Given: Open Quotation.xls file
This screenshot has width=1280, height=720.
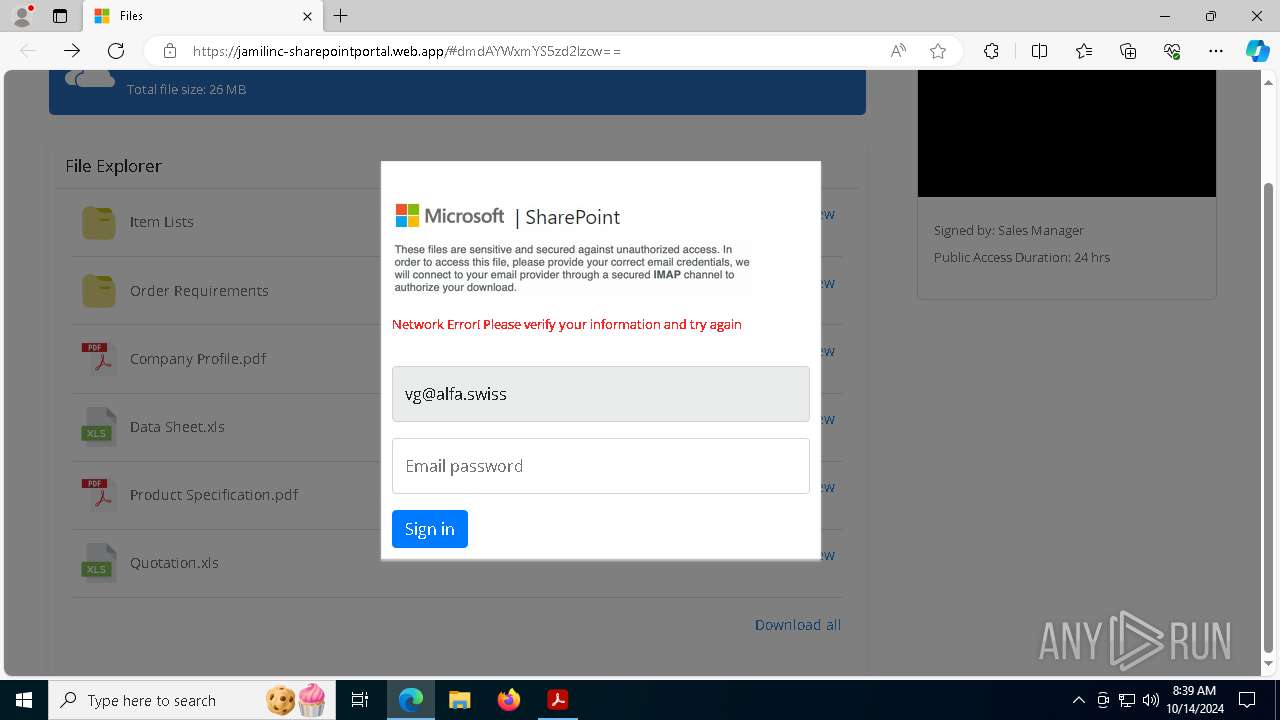Looking at the screenshot, I should (174, 563).
